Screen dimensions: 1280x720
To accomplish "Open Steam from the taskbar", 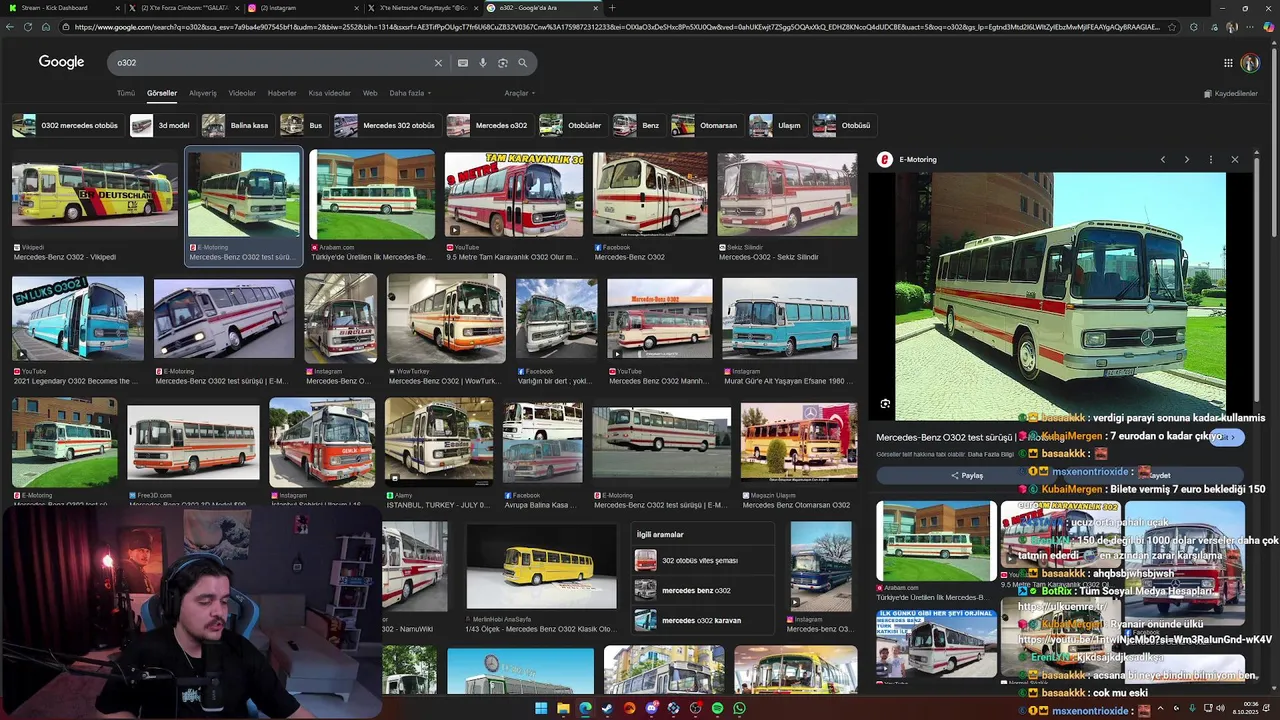I will point(607,708).
